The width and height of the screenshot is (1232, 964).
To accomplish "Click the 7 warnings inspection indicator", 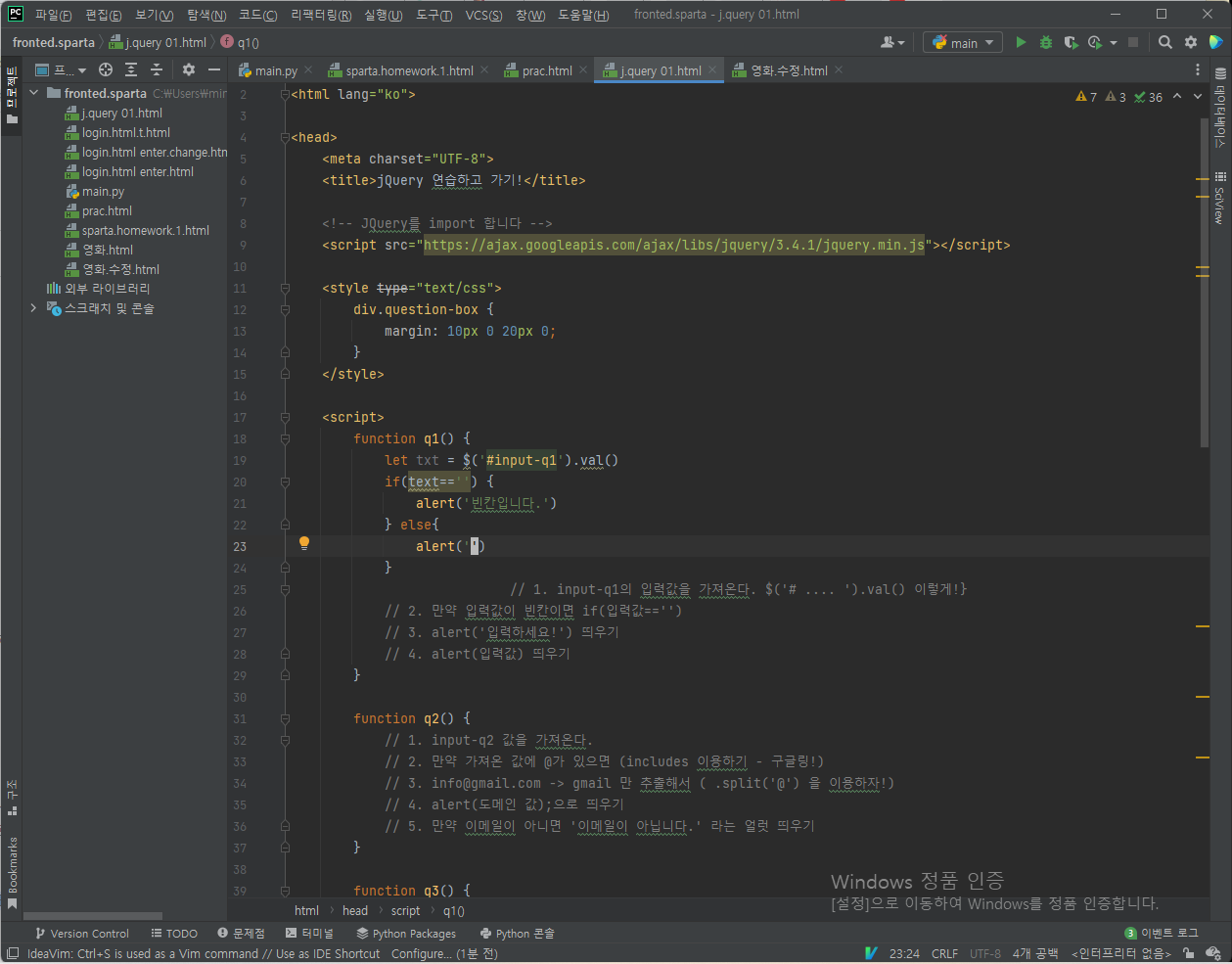I will click(1086, 97).
